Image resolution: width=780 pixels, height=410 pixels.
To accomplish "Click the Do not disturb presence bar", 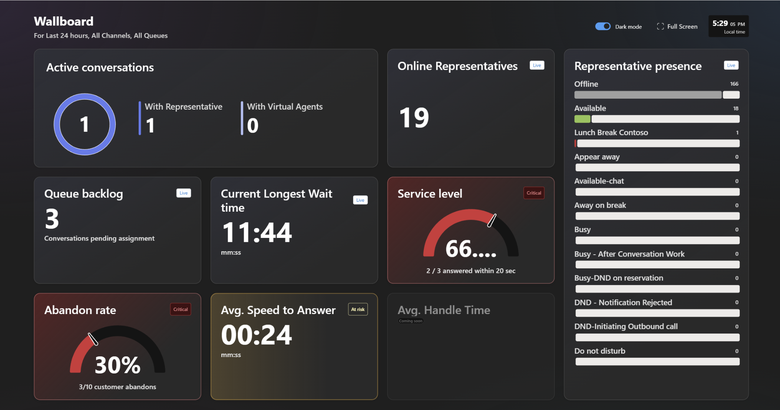I will pyautogui.click(x=657, y=362).
